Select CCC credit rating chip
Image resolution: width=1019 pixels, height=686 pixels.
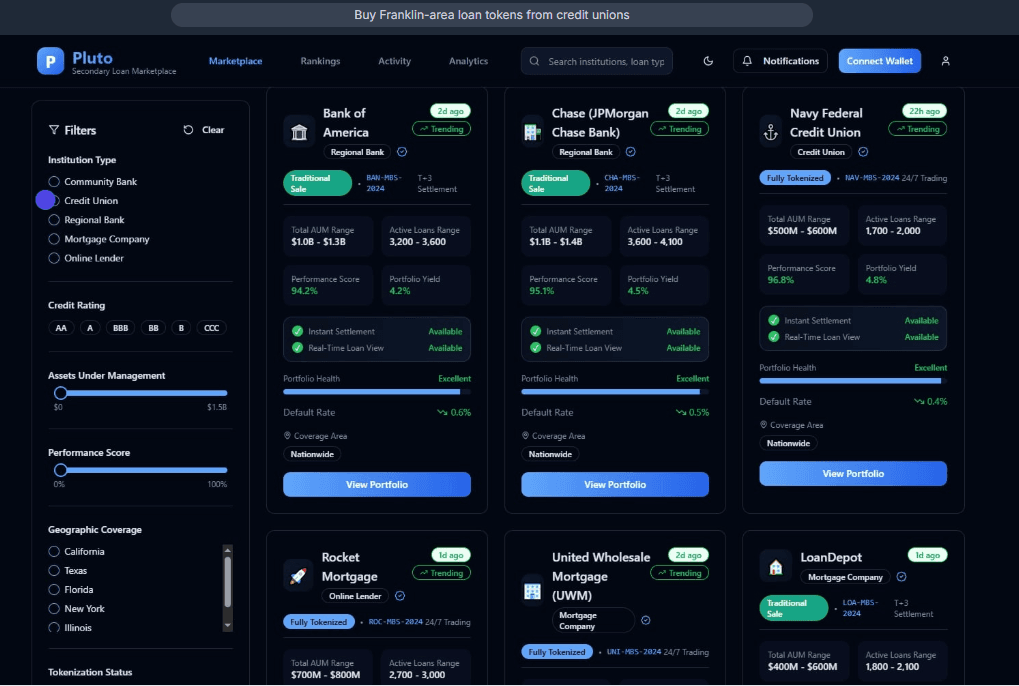click(x=211, y=328)
